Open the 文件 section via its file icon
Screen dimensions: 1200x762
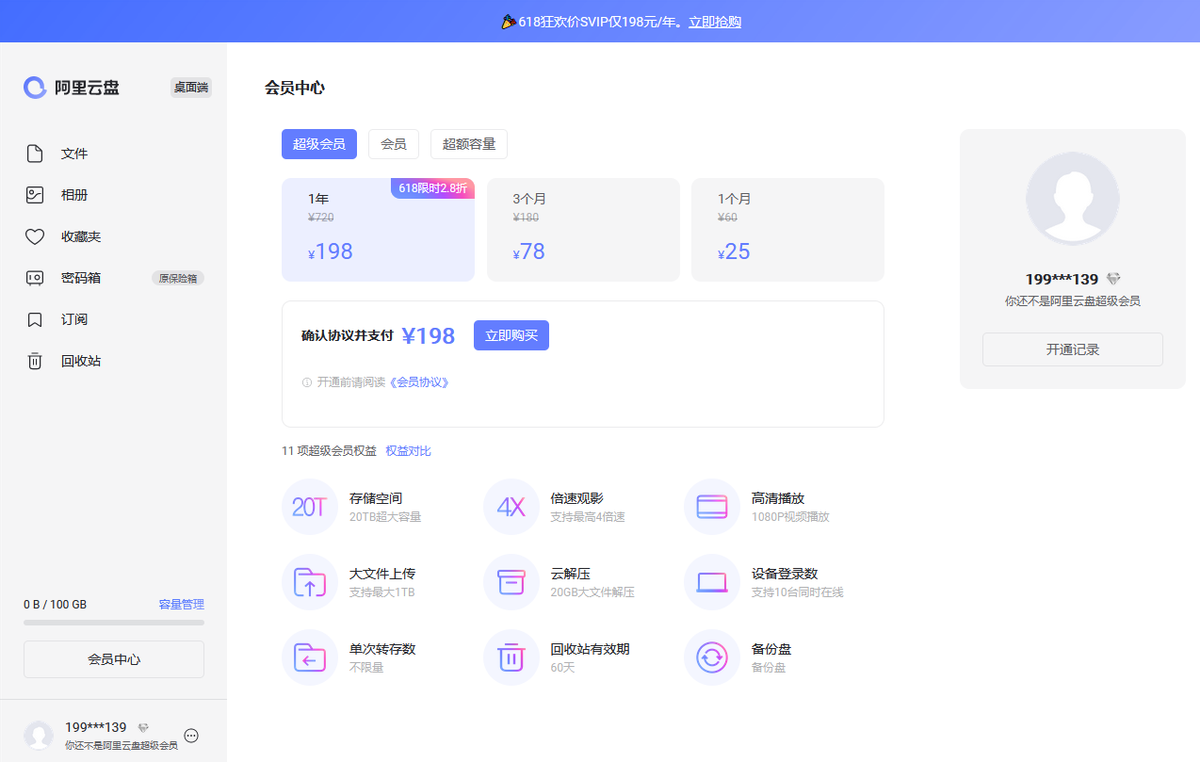35,154
